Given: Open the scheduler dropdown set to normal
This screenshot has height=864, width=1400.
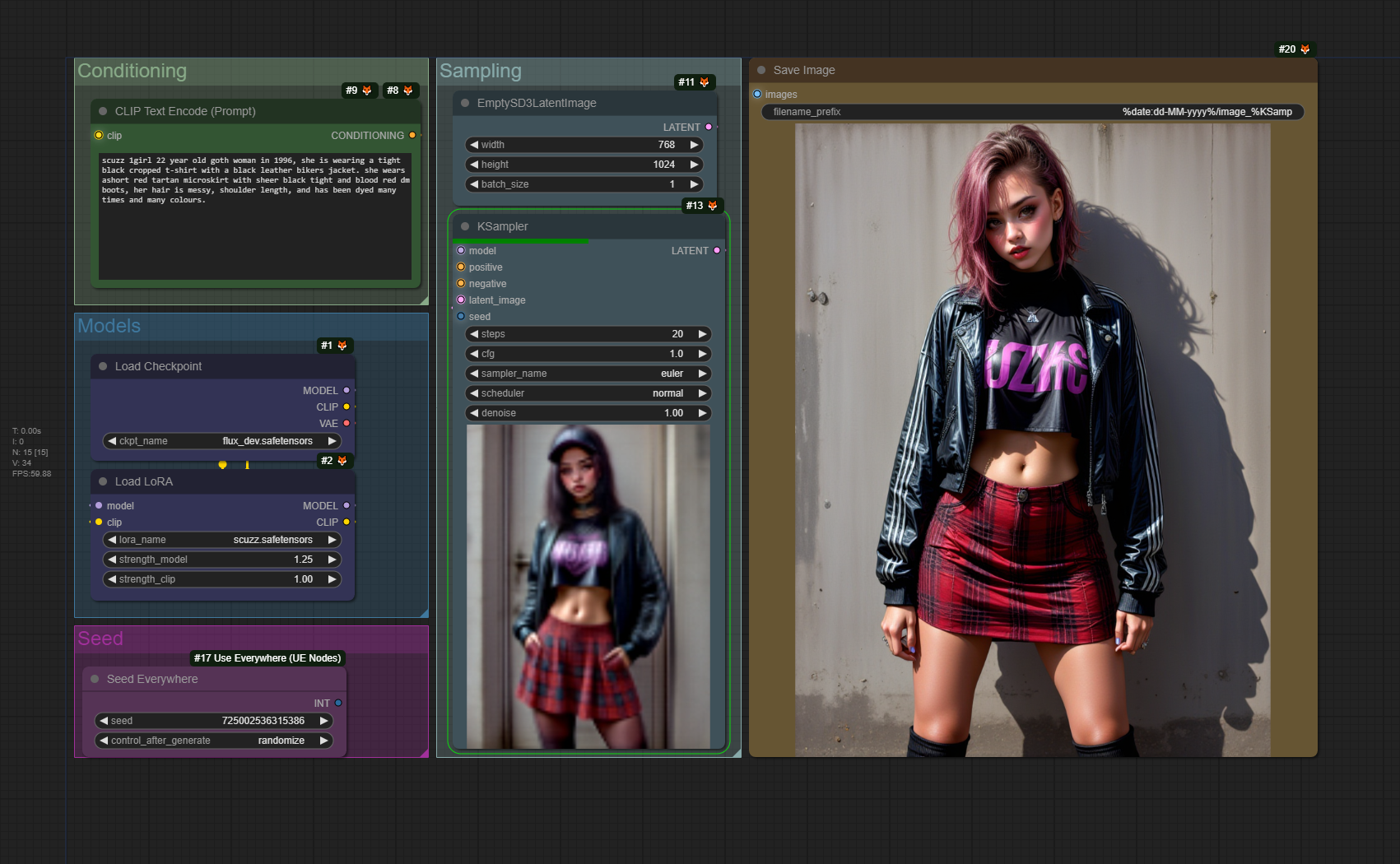Looking at the screenshot, I should click(x=588, y=393).
